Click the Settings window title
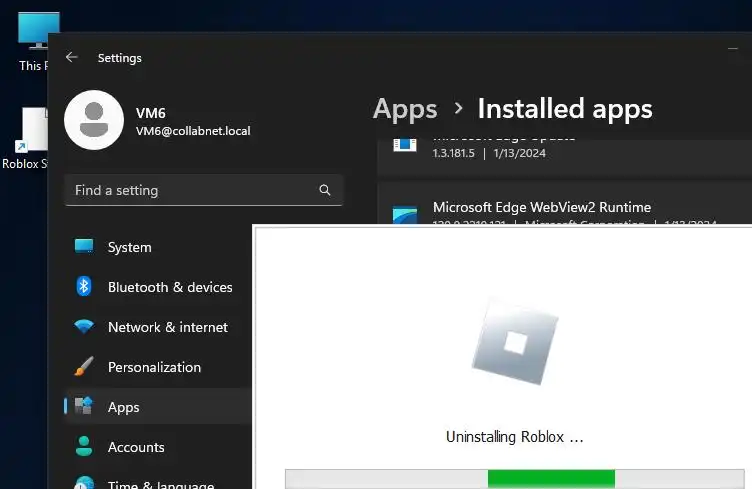Screen dimensions: 752x489 click(x=120, y=58)
